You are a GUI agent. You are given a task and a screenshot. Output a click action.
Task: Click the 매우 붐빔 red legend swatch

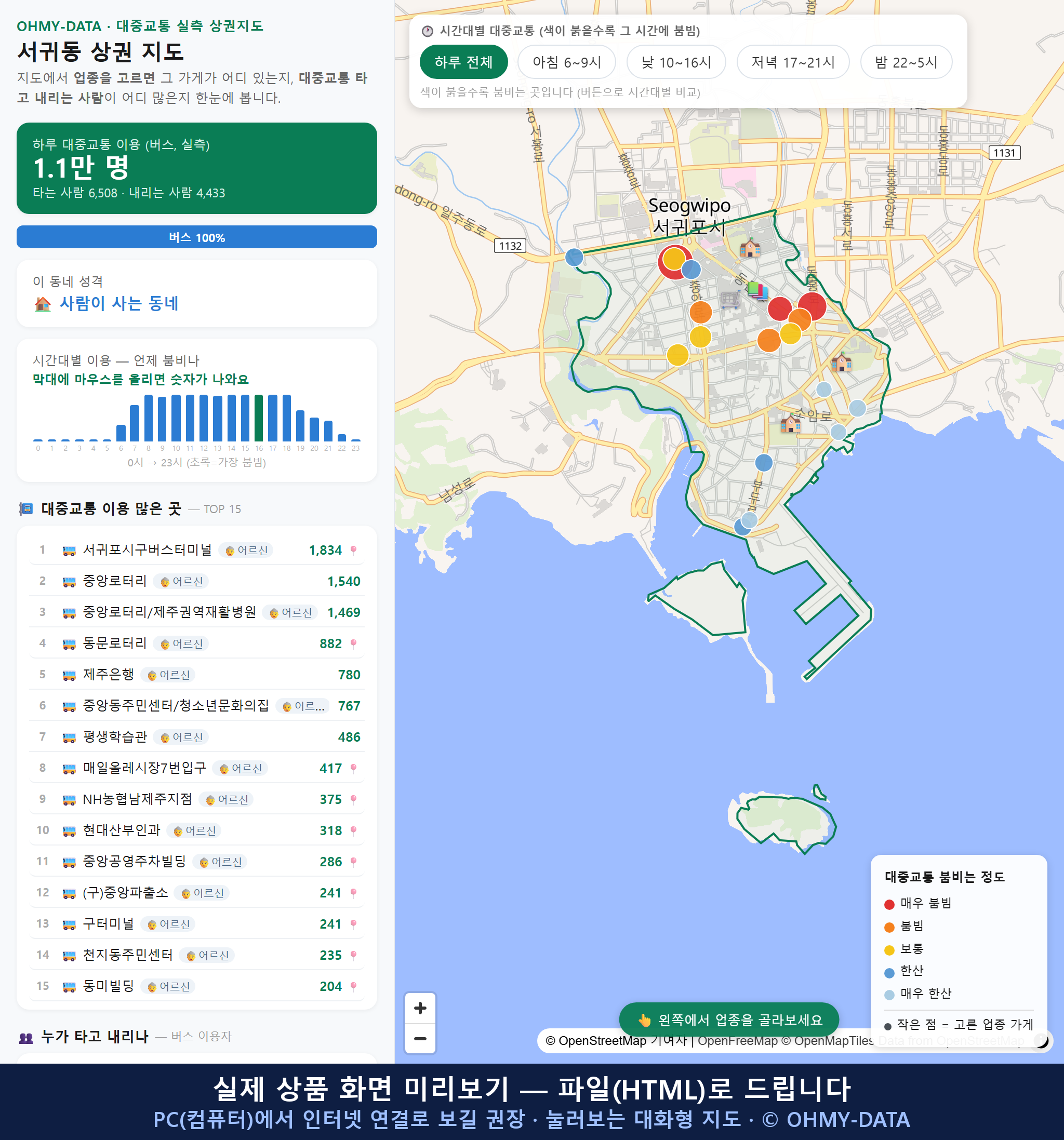pos(889,904)
